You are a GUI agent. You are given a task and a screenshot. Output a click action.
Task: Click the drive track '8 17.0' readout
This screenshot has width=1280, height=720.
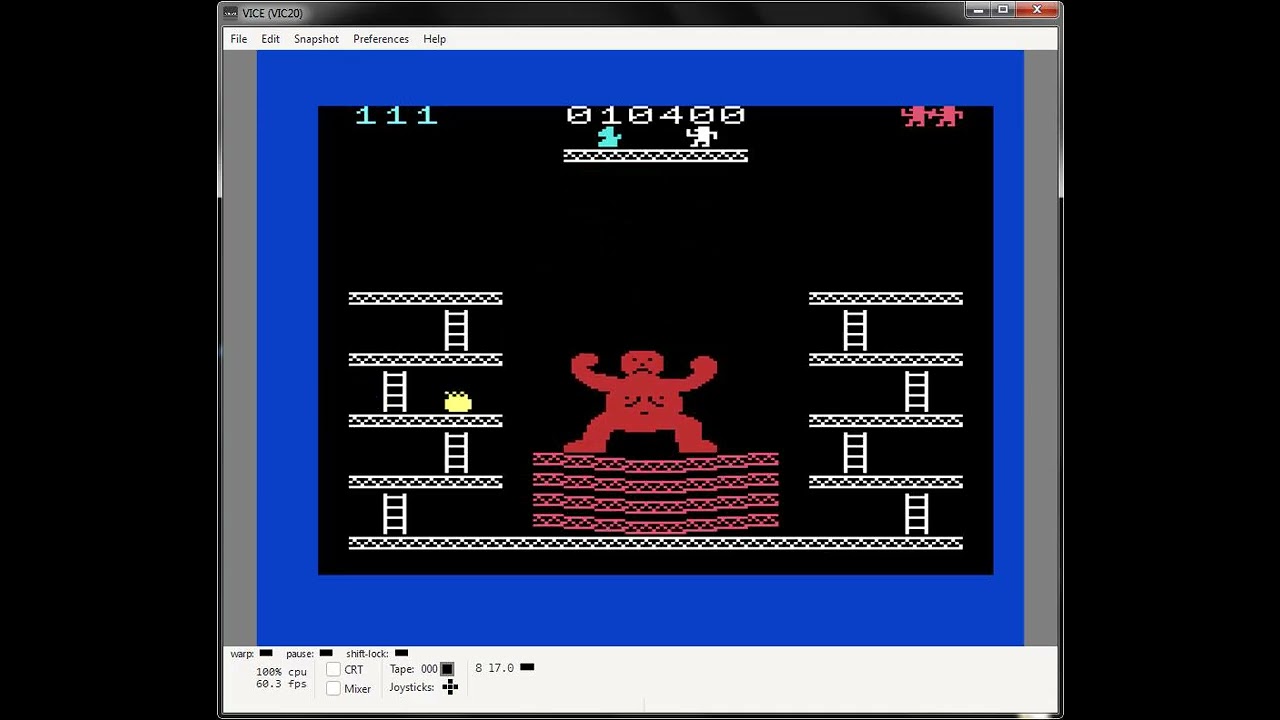click(x=494, y=668)
